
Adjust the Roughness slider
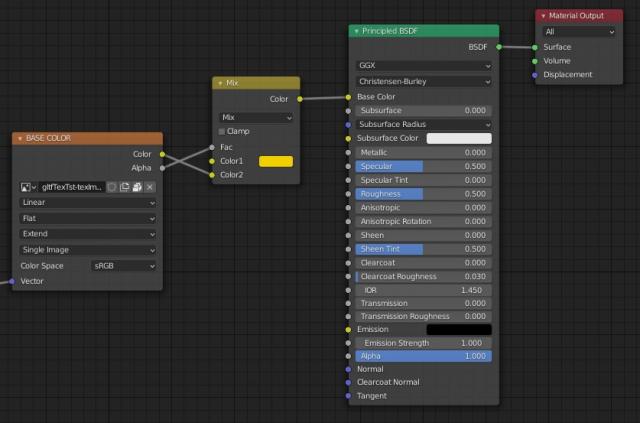424,194
